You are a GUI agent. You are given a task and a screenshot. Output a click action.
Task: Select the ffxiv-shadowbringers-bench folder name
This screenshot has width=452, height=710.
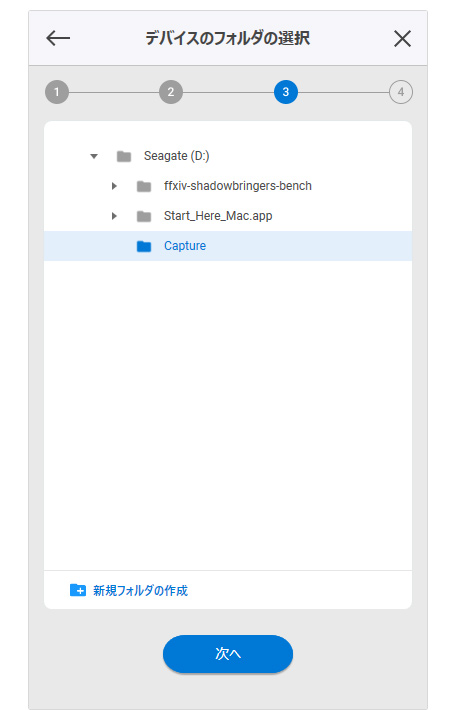pos(238,186)
